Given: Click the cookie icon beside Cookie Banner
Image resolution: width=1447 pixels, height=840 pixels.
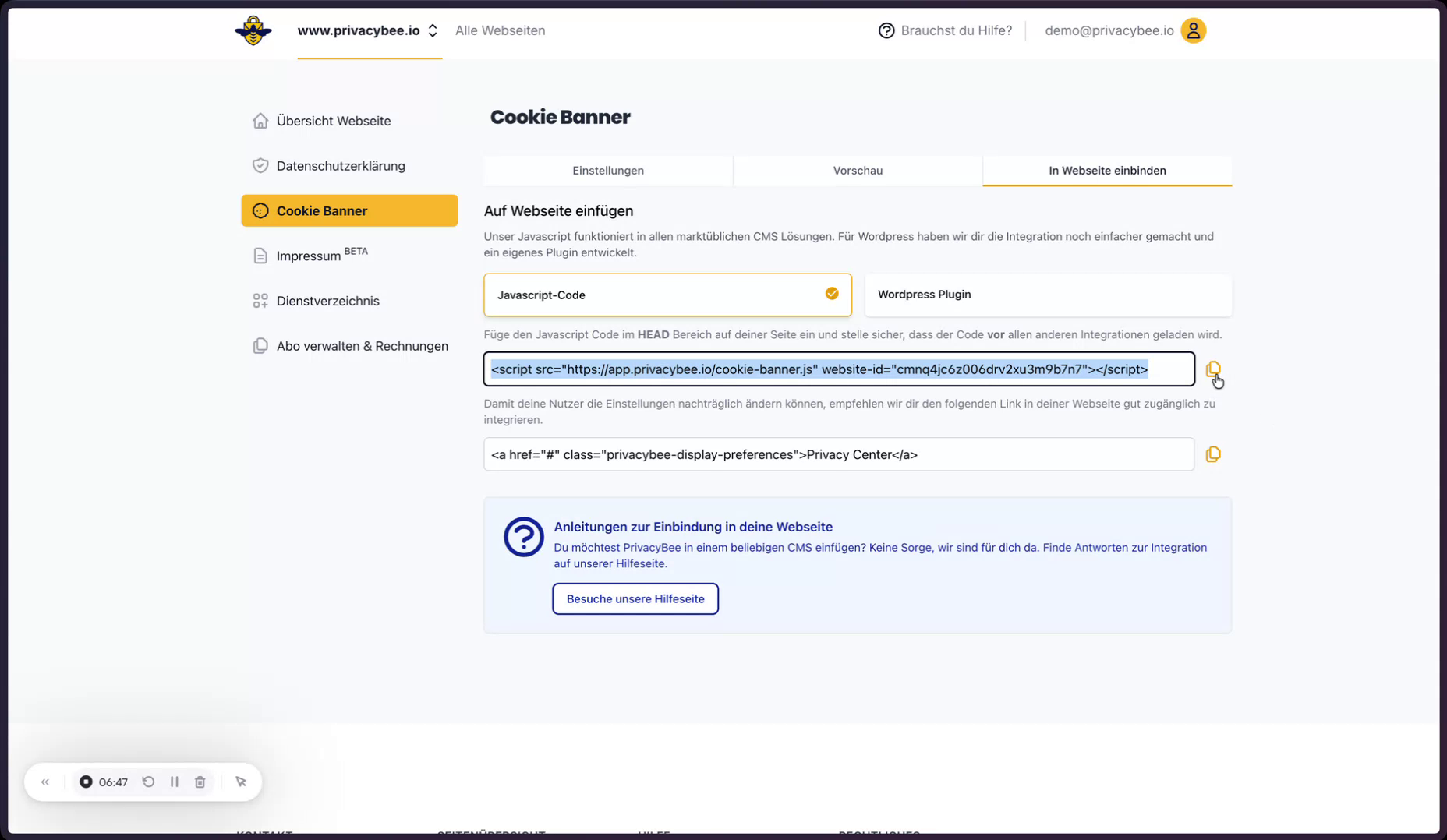Looking at the screenshot, I should [260, 210].
